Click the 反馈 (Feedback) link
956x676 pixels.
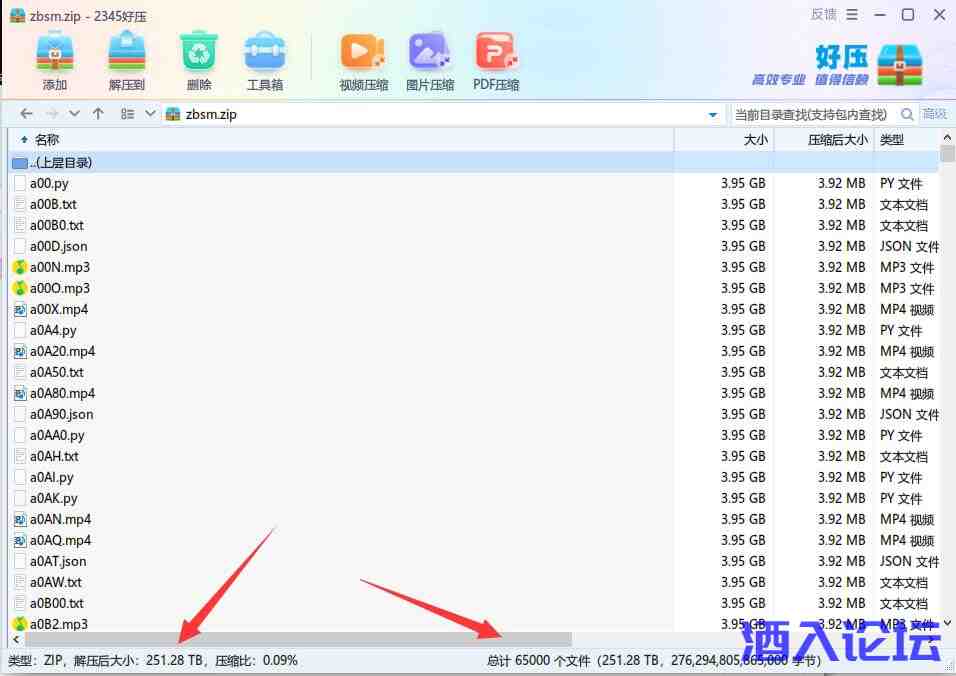click(x=823, y=14)
